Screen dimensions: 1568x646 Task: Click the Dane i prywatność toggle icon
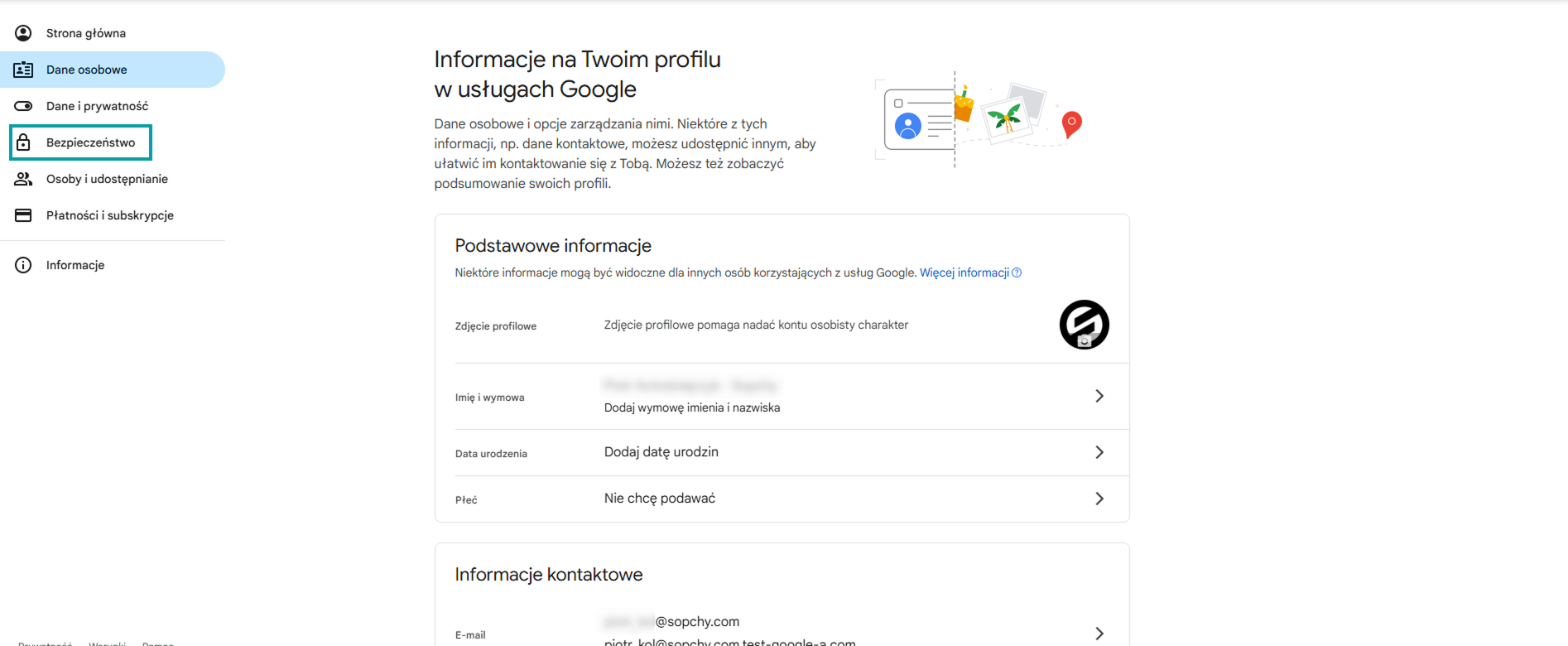point(23,106)
